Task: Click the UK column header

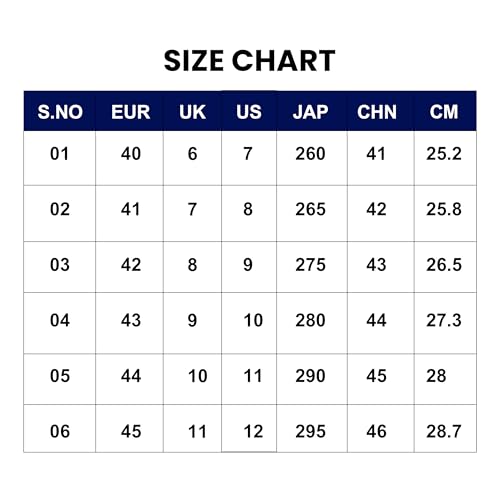Action: pyautogui.click(x=192, y=112)
